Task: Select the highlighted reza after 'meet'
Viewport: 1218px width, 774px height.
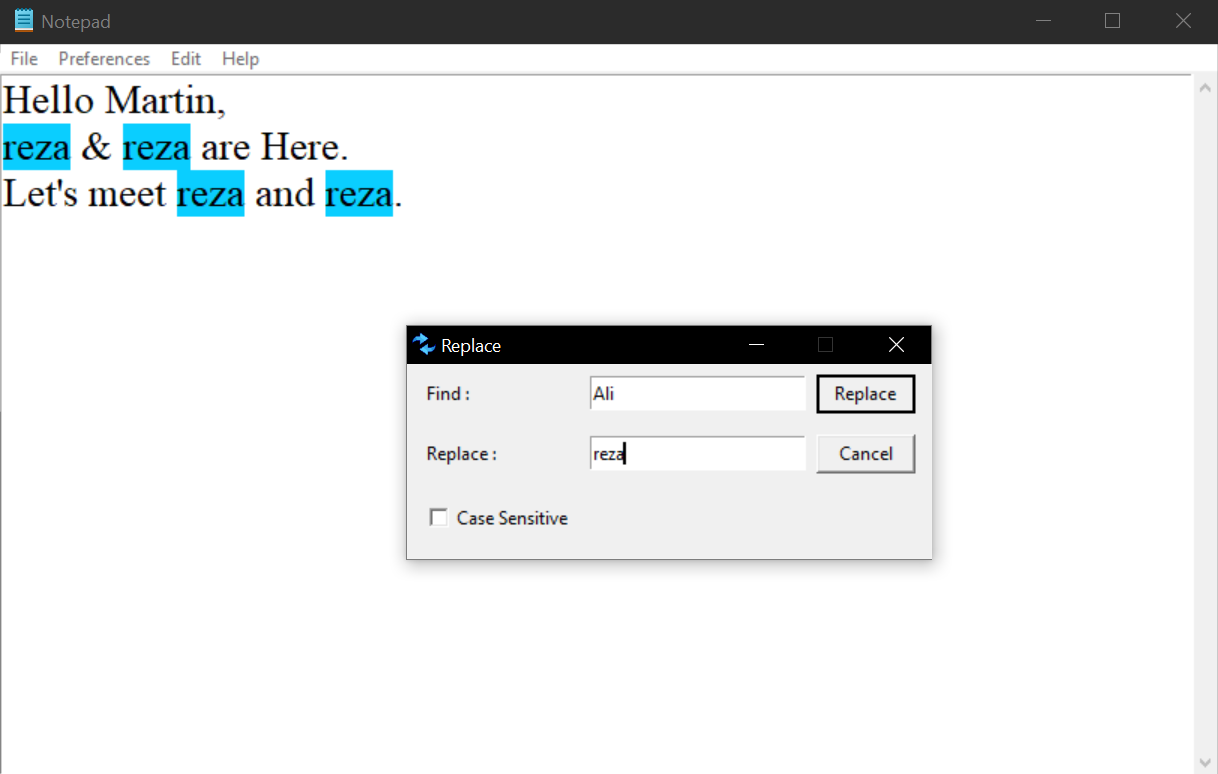Action: tap(210, 193)
